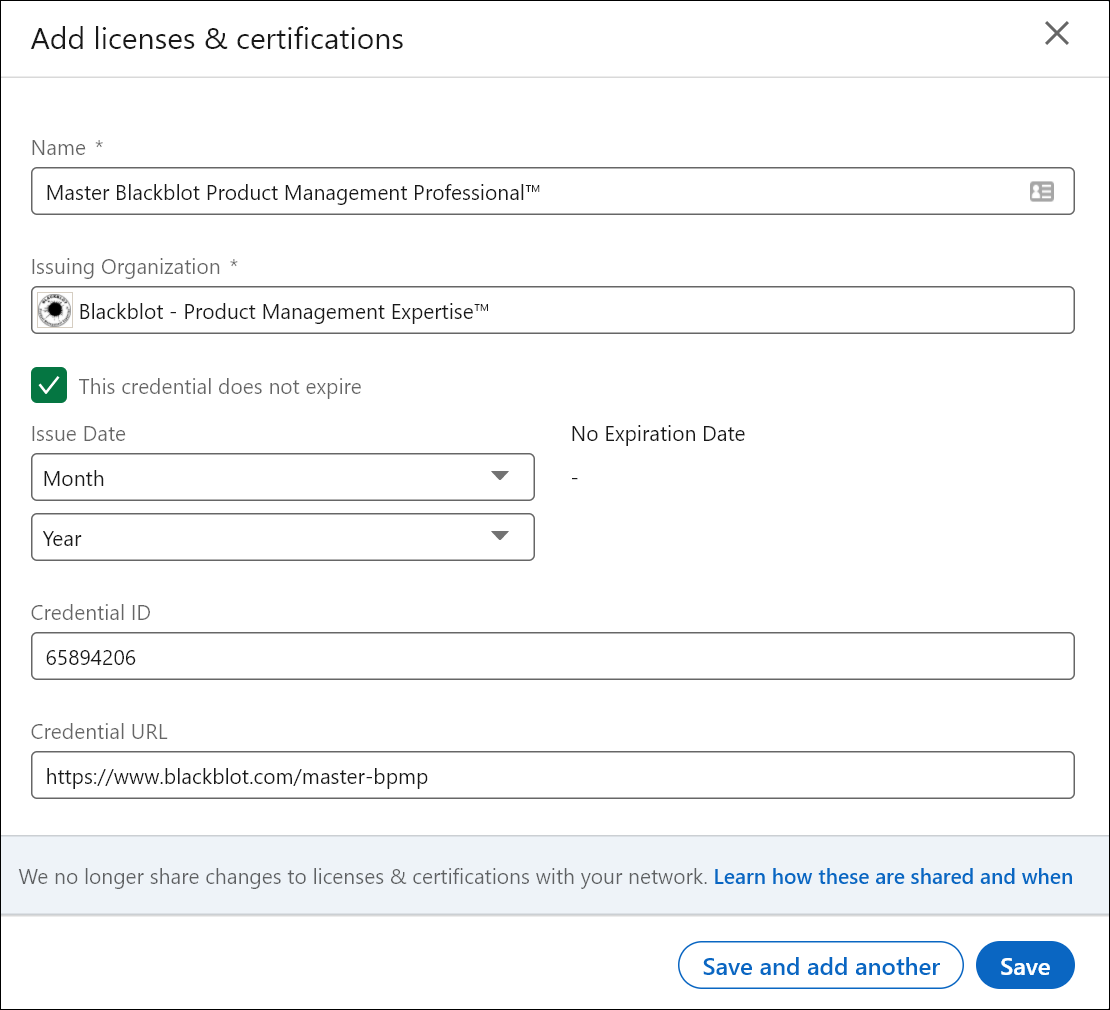Click the 'Credential ID' label

coord(91,612)
